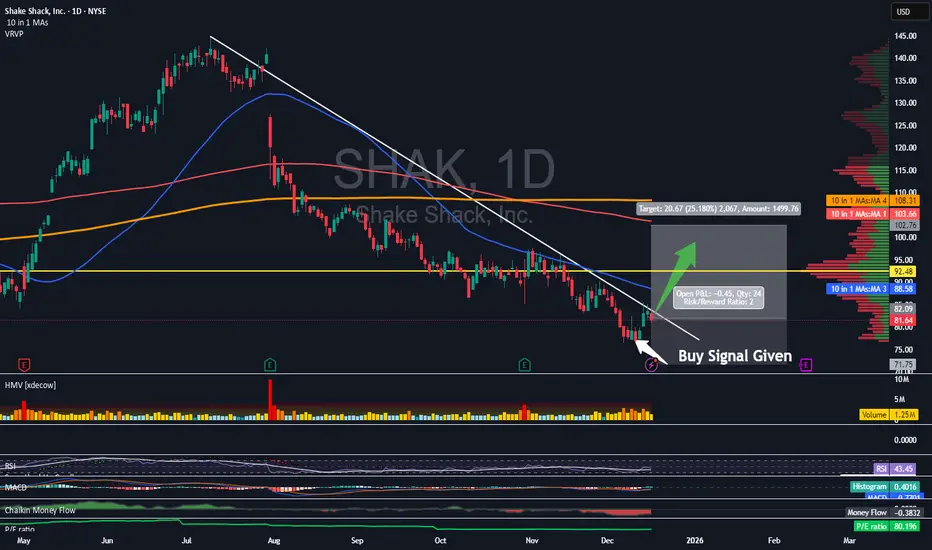Click the blue MA 3 price label 88.58
The width and height of the screenshot is (932, 550).
tap(873, 289)
